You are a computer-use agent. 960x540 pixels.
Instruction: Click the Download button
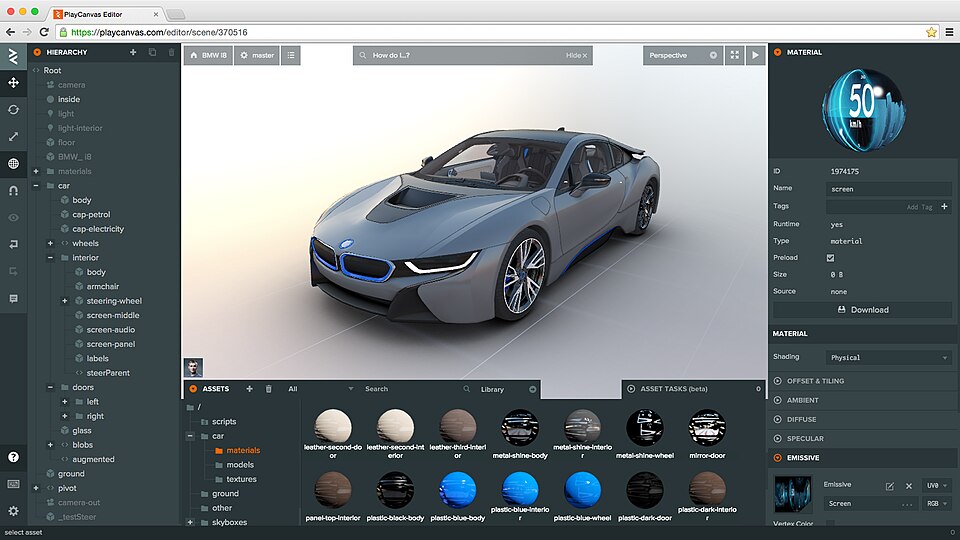pyautogui.click(x=862, y=310)
